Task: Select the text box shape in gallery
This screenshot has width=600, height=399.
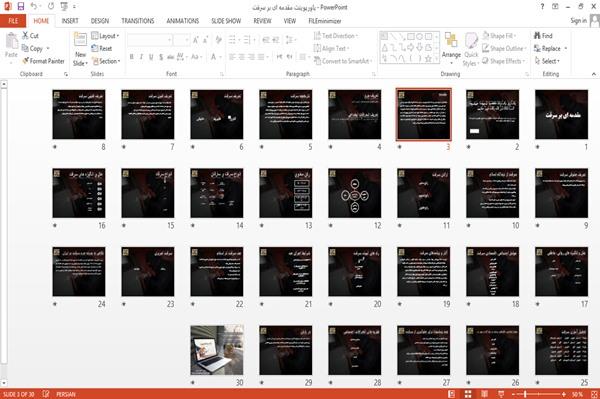Action: [x=384, y=36]
